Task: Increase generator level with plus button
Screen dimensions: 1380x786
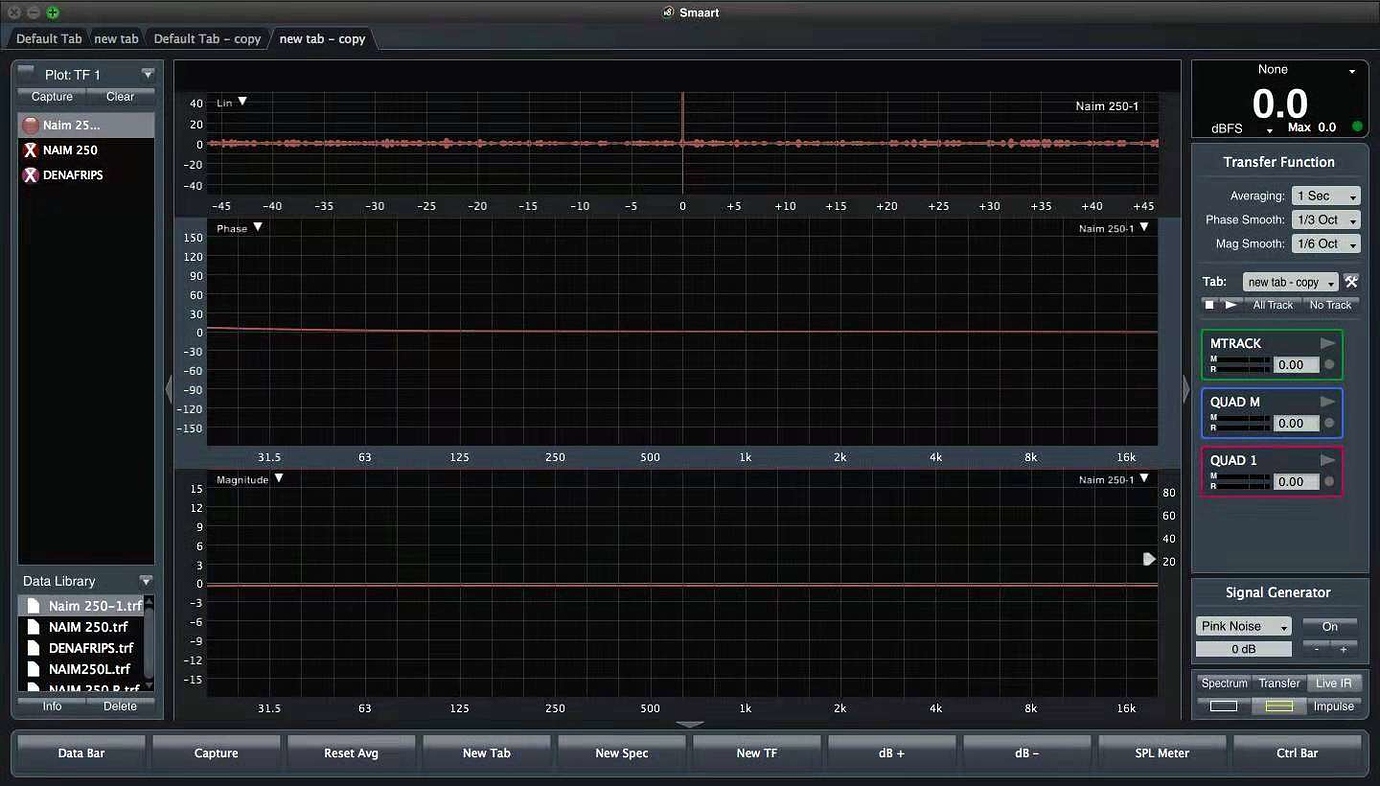Action: pos(1344,649)
